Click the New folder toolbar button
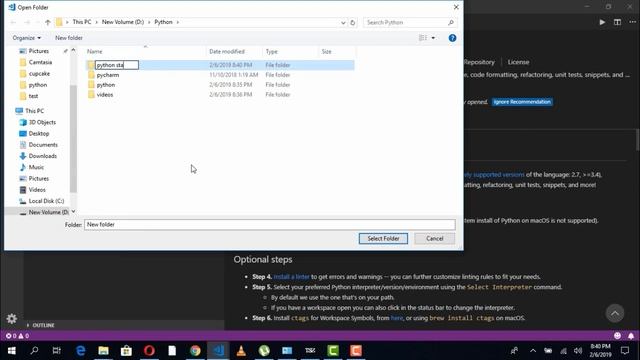 (x=69, y=38)
